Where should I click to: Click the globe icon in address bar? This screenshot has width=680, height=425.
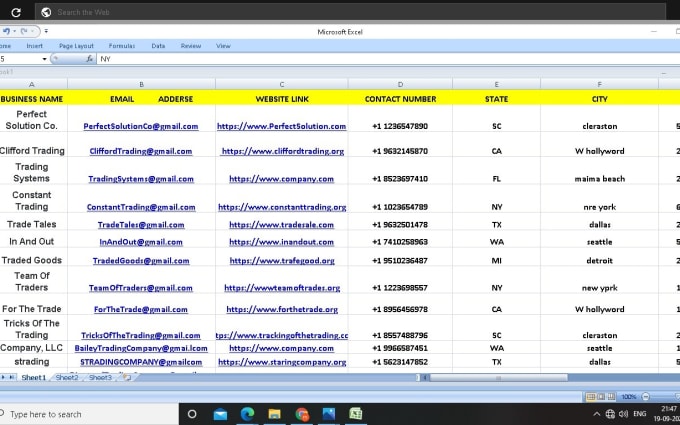coord(46,13)
